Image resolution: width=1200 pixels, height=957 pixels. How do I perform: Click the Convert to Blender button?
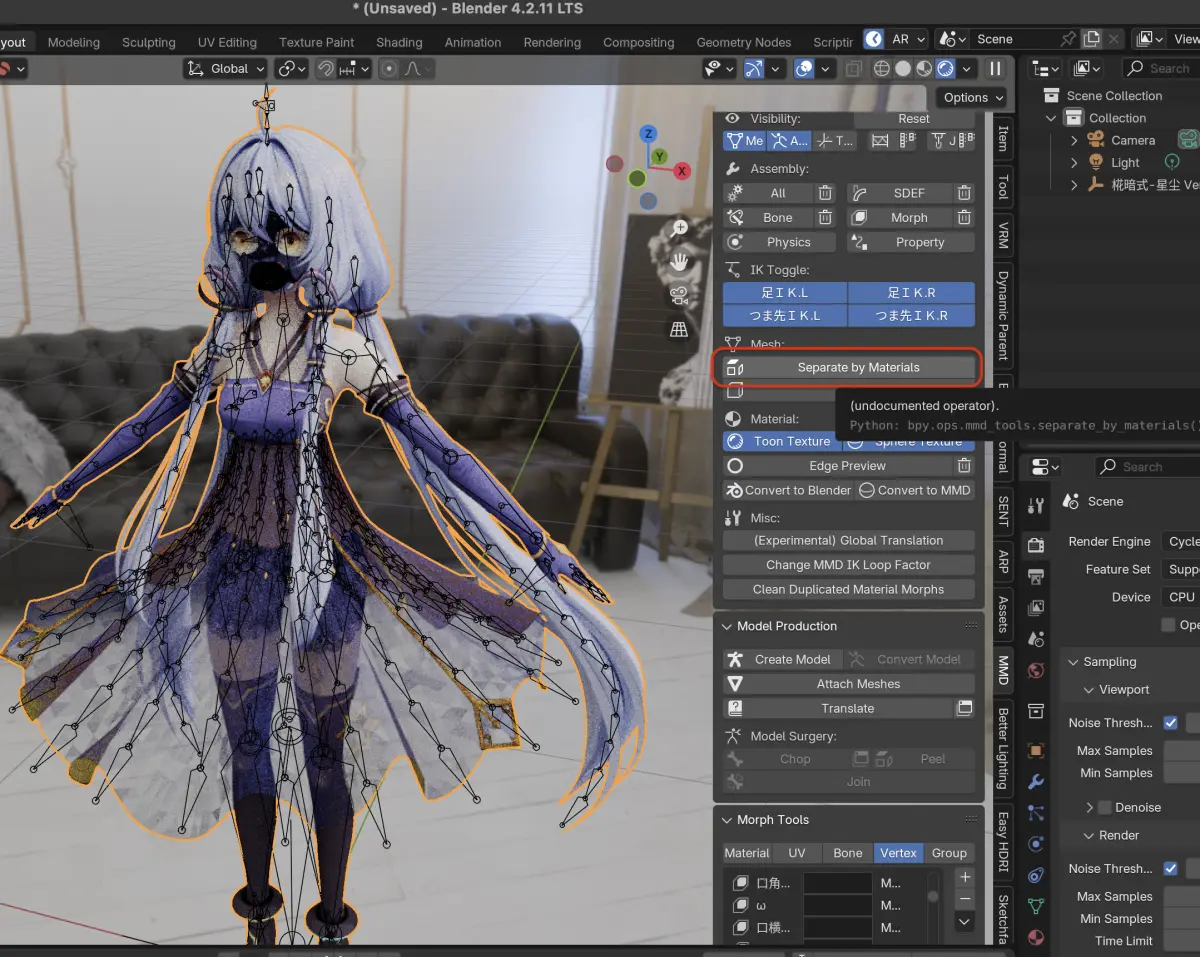(789, 490)
